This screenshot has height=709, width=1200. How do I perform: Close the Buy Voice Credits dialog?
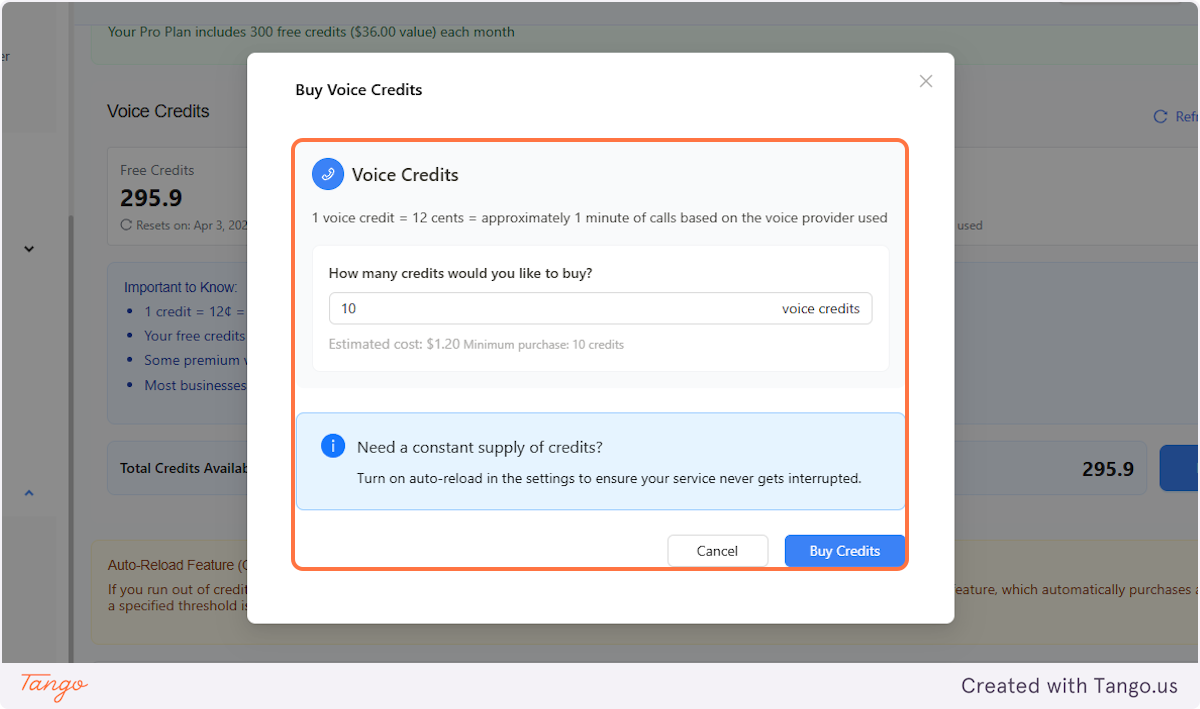pyautogui.click(x=926, y=81)
